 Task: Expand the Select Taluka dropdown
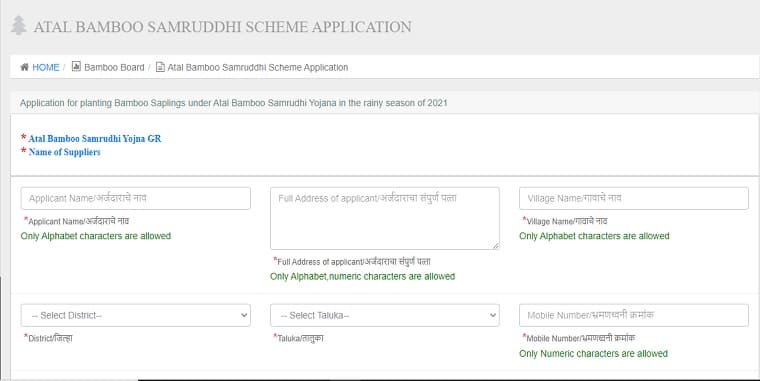point(384,315)
